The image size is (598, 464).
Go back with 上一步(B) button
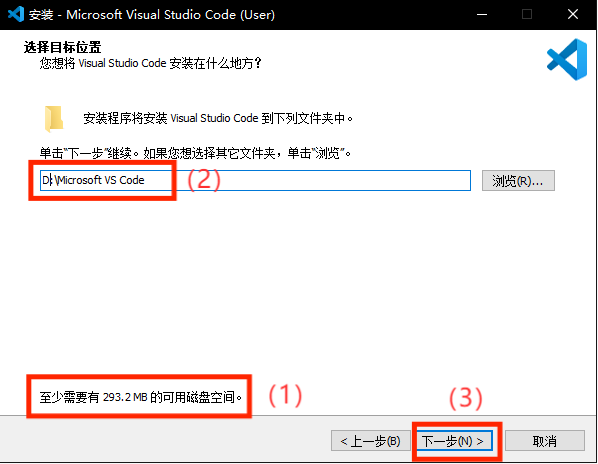coord(371,441)
